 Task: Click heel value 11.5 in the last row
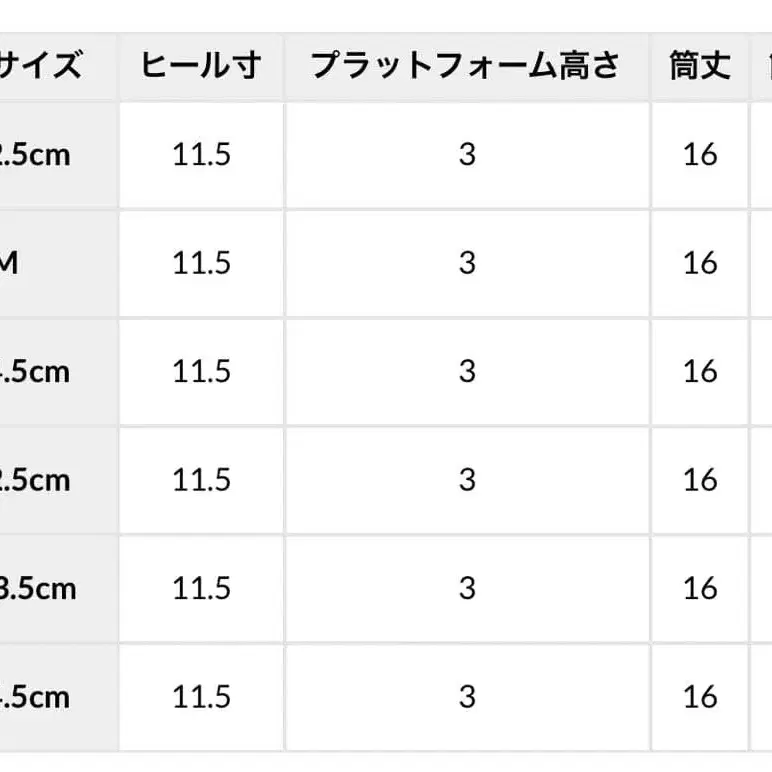(201, 697)
